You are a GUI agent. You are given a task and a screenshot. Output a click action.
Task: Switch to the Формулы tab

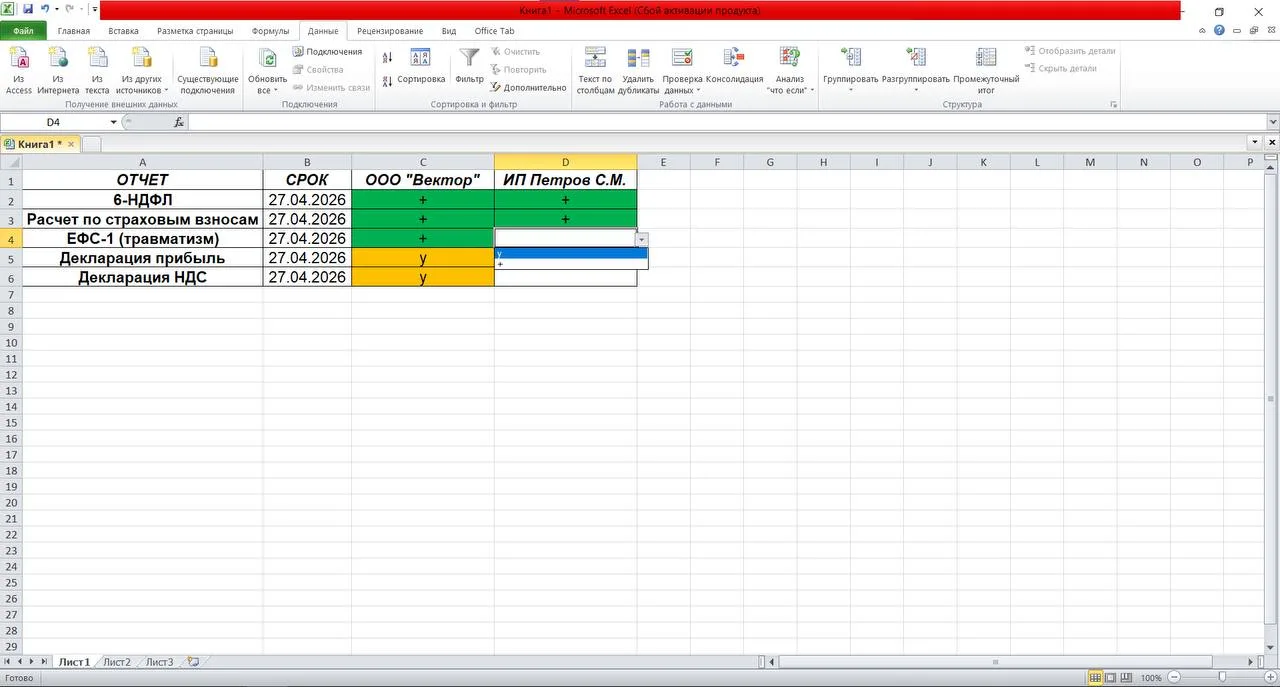point(270,31)
